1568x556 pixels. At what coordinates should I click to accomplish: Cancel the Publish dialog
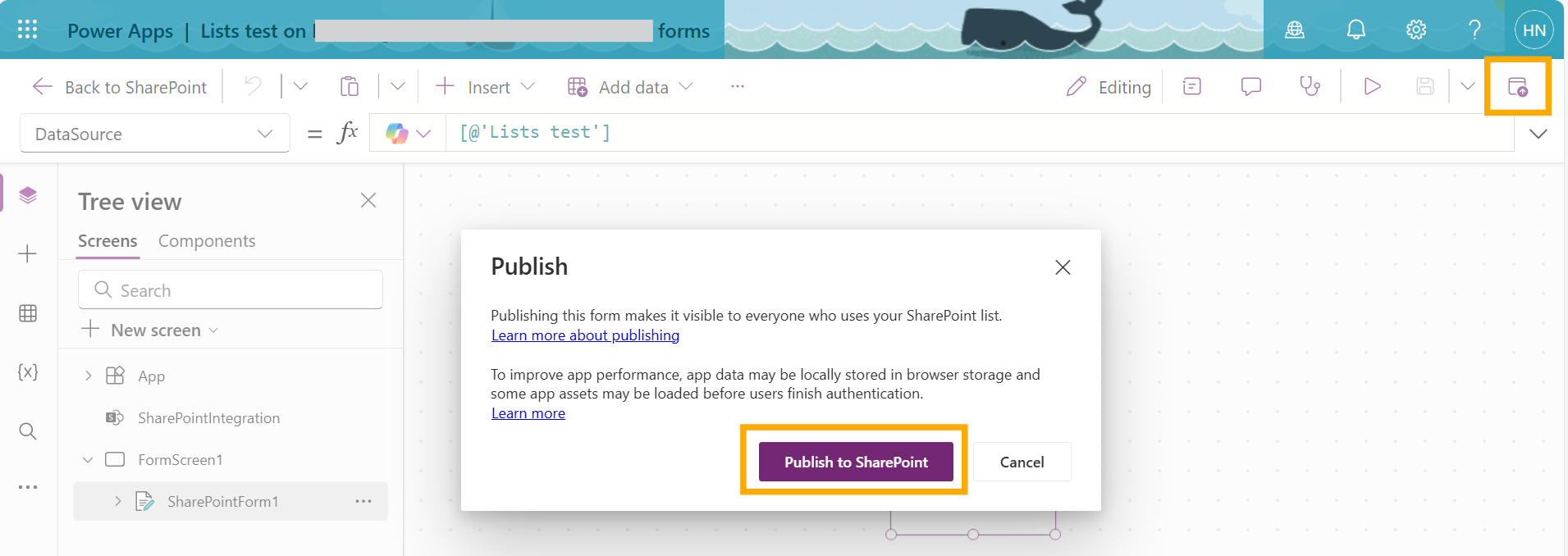point(1022,462)
